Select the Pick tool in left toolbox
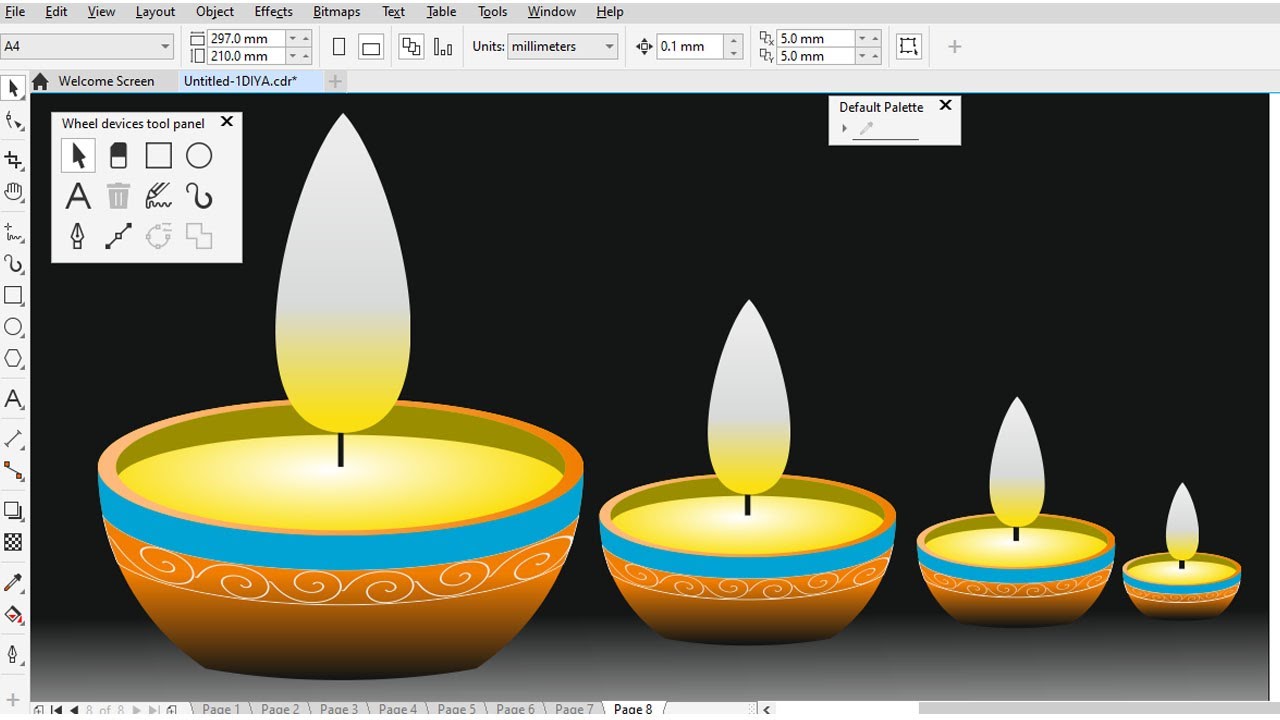The height and width of the screenshot is (720, 1280). 13,89
